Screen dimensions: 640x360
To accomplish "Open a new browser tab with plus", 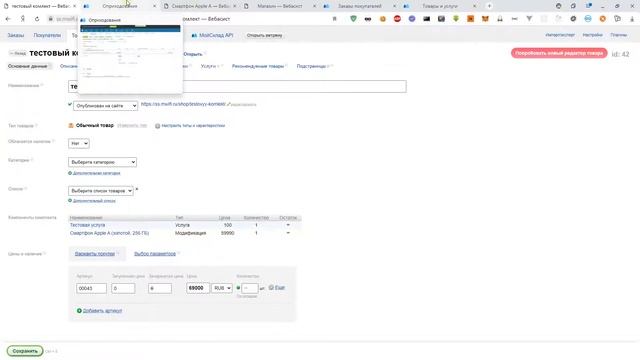I will (489, 6).
